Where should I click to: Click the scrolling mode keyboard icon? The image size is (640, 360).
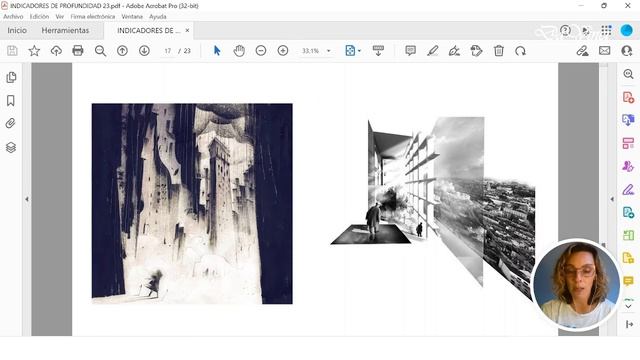(378, 51)
